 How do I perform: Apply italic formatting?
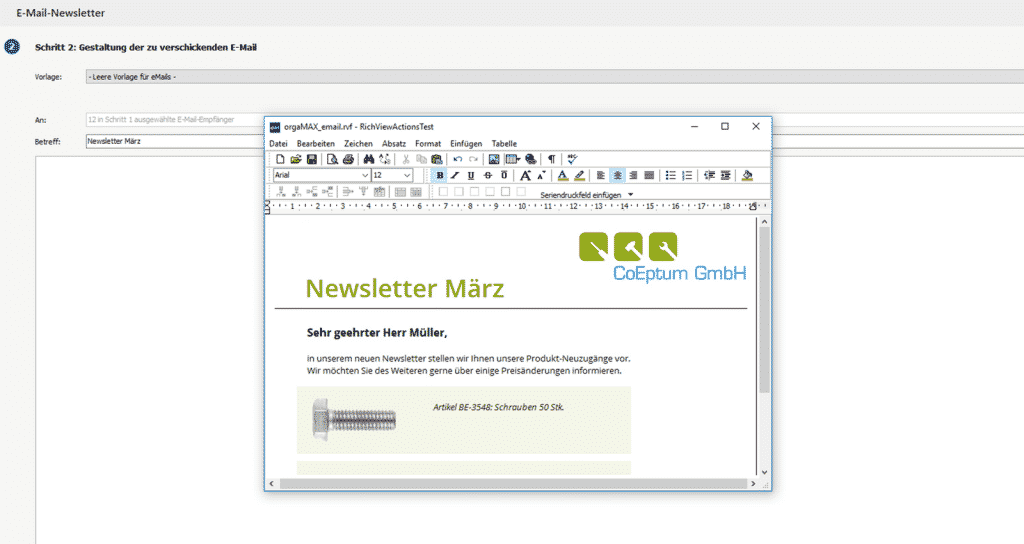click(455, 176)
